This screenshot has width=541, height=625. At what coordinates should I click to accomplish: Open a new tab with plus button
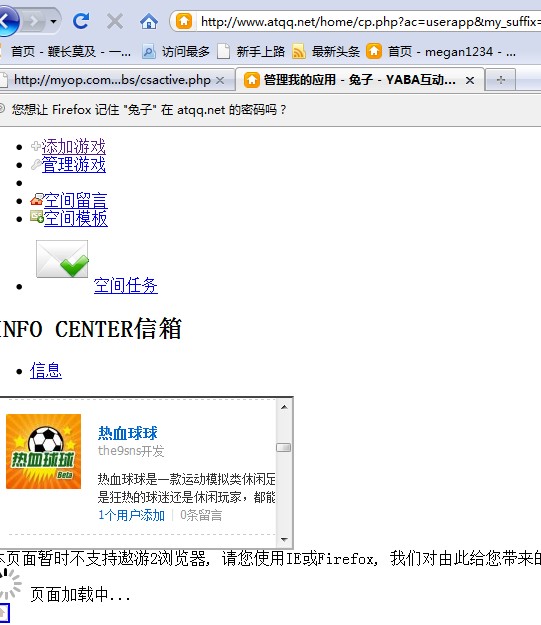(x=501, y=80)
